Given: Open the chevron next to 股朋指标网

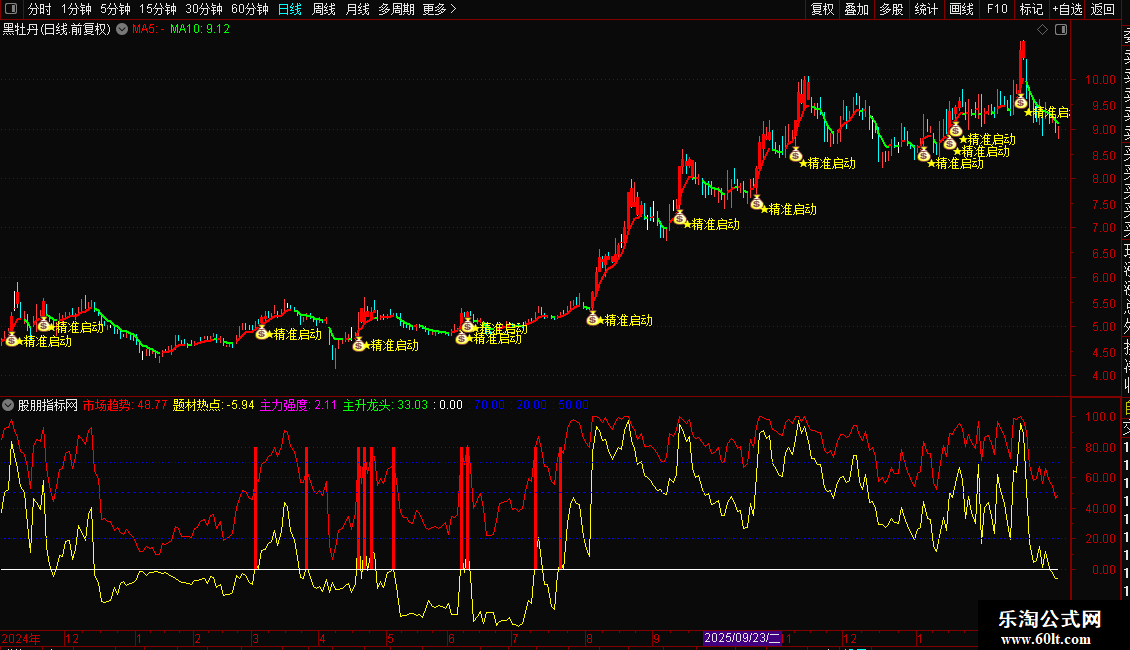Looking at the screenshot, I should (8, 405).
